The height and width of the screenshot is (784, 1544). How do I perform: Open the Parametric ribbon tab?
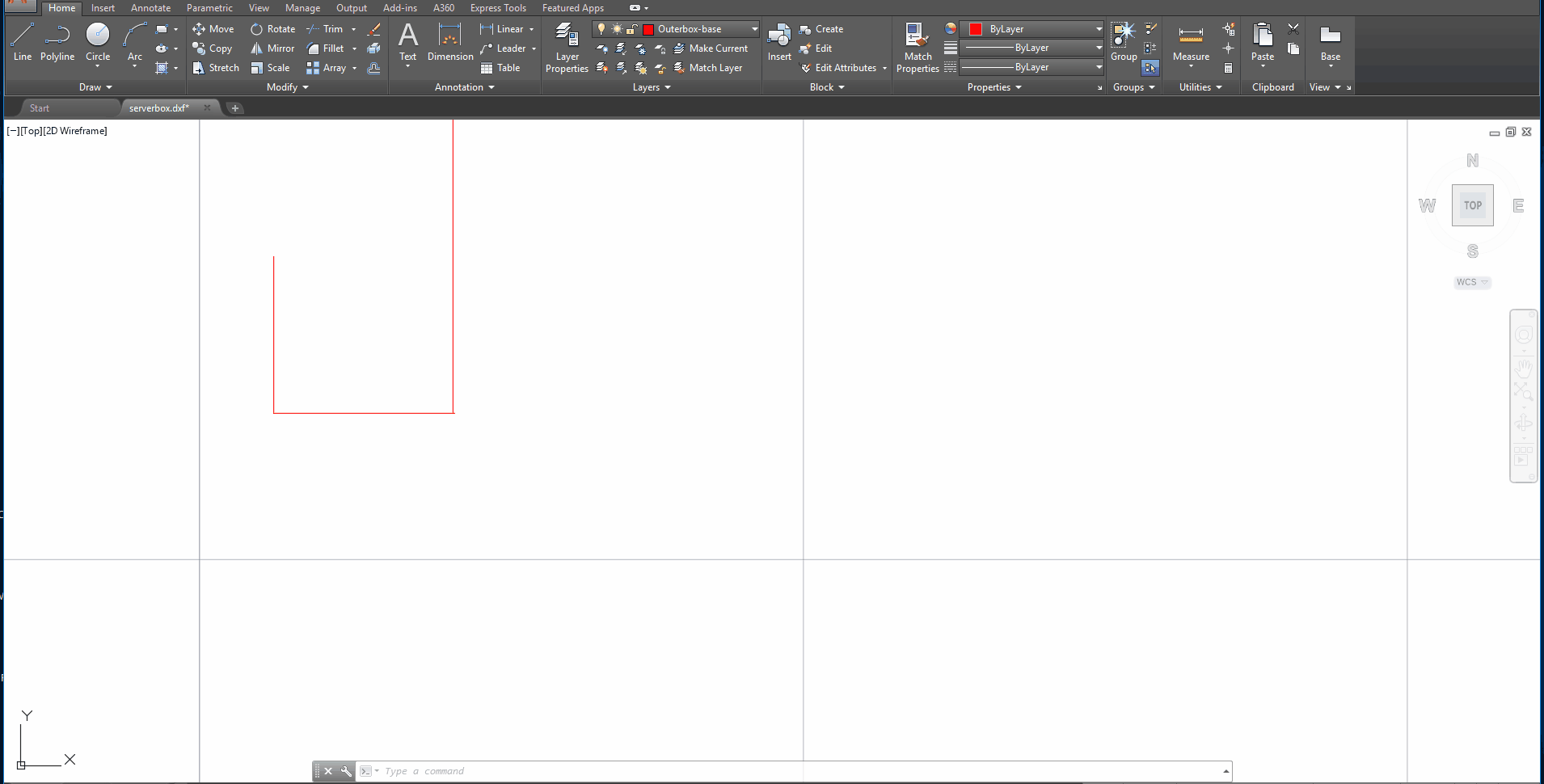tap(209, 8)
